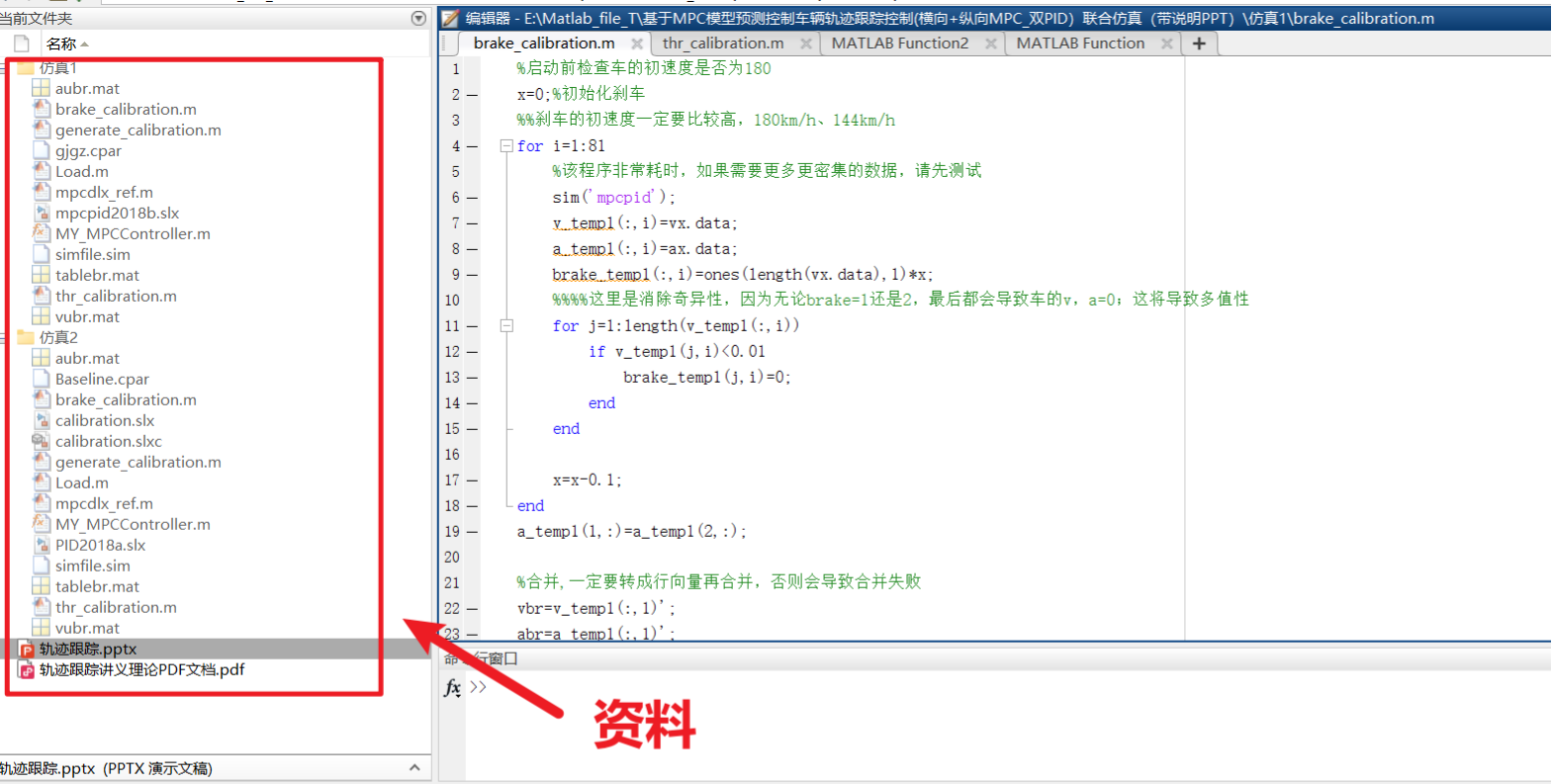
Task: Select mpcdlx_ref.m in 仿真2 folder
Action: click(x=104, y=503)
